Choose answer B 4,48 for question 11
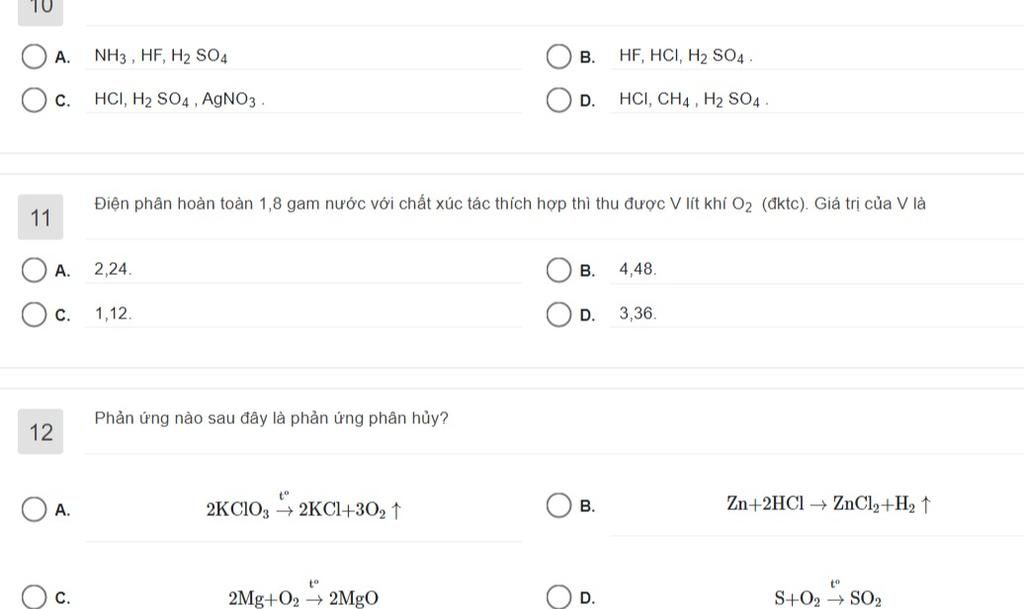This screenshot has height=609, width=1024. pos(558,270)
